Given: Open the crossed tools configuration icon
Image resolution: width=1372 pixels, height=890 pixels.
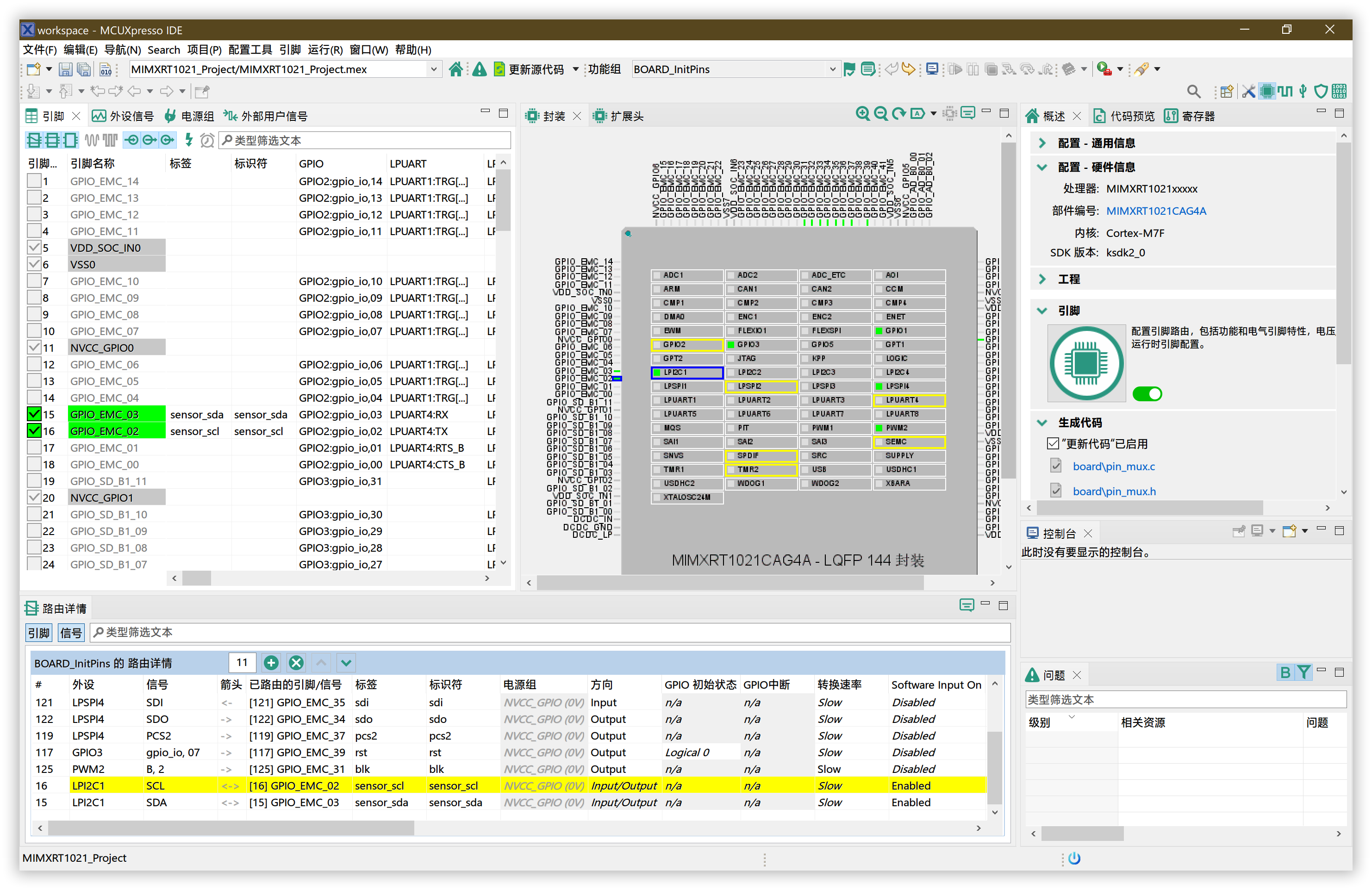Looking at the screenshot, I should (x=1248, y=91).
